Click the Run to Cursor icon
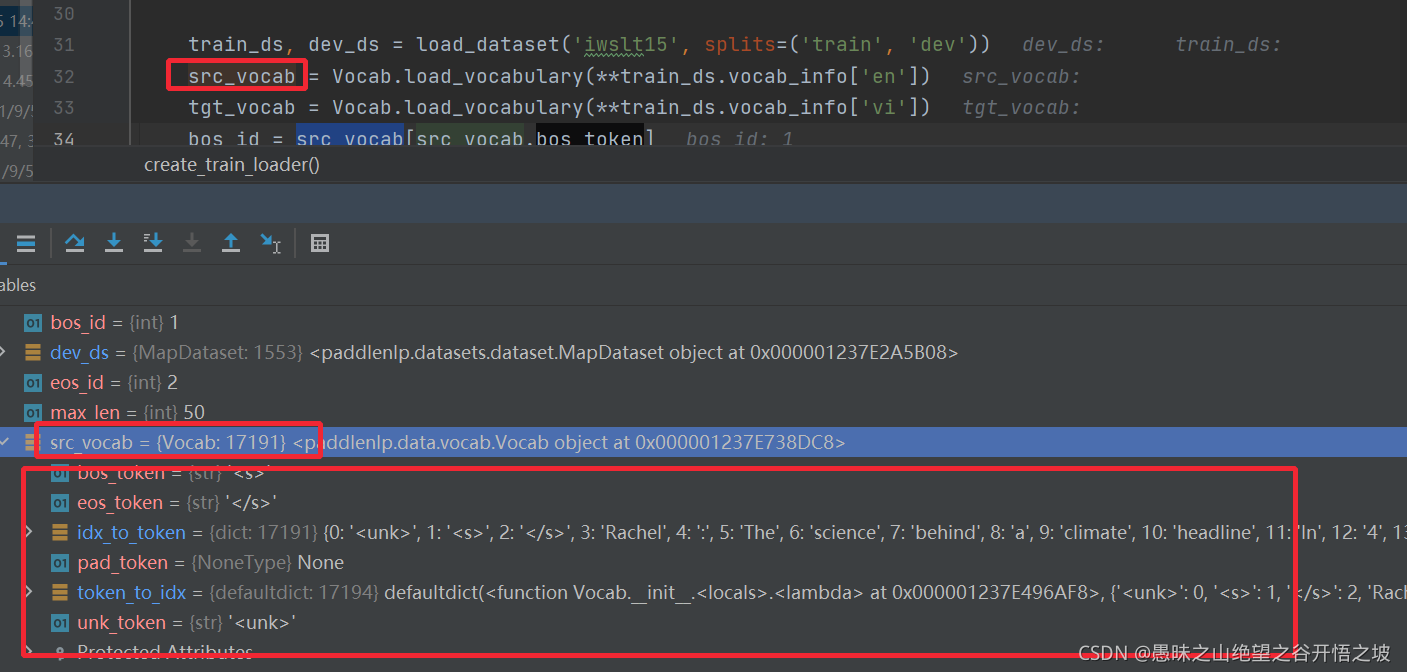The height and width of the screenshot is (672, 1407). 270,243
